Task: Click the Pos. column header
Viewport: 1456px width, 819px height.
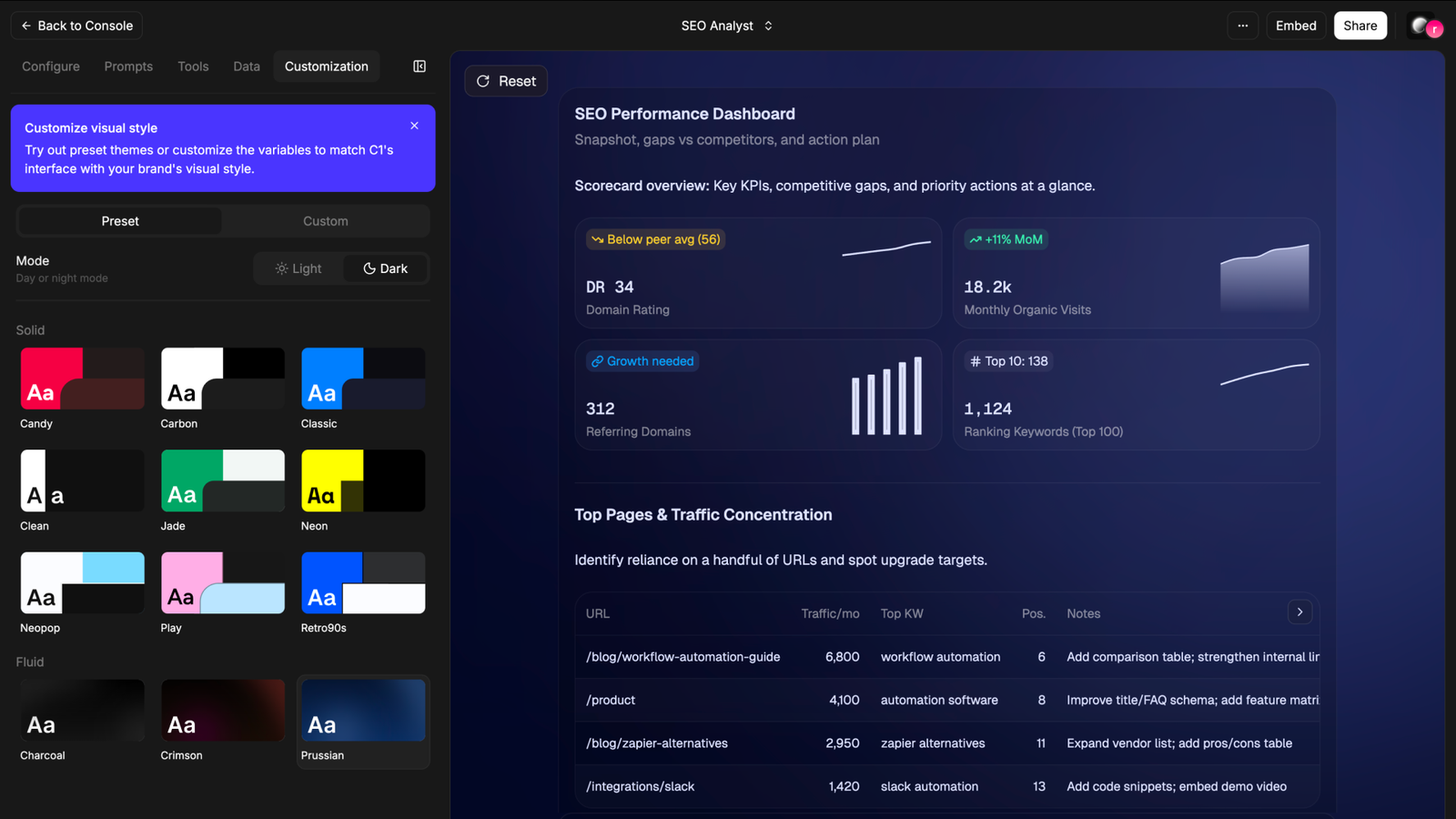Action: 1034,613
